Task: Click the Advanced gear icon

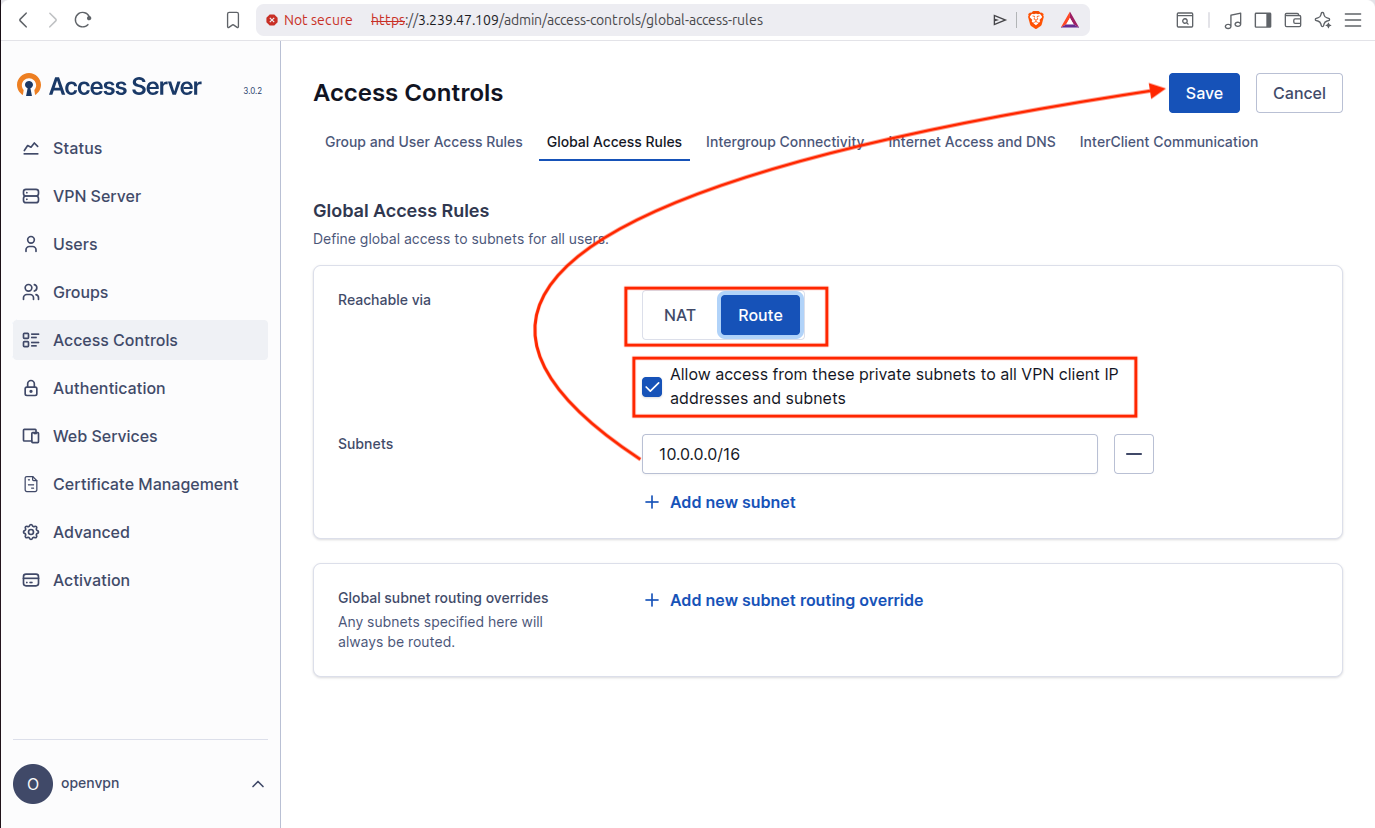Action: click(31, 532)
